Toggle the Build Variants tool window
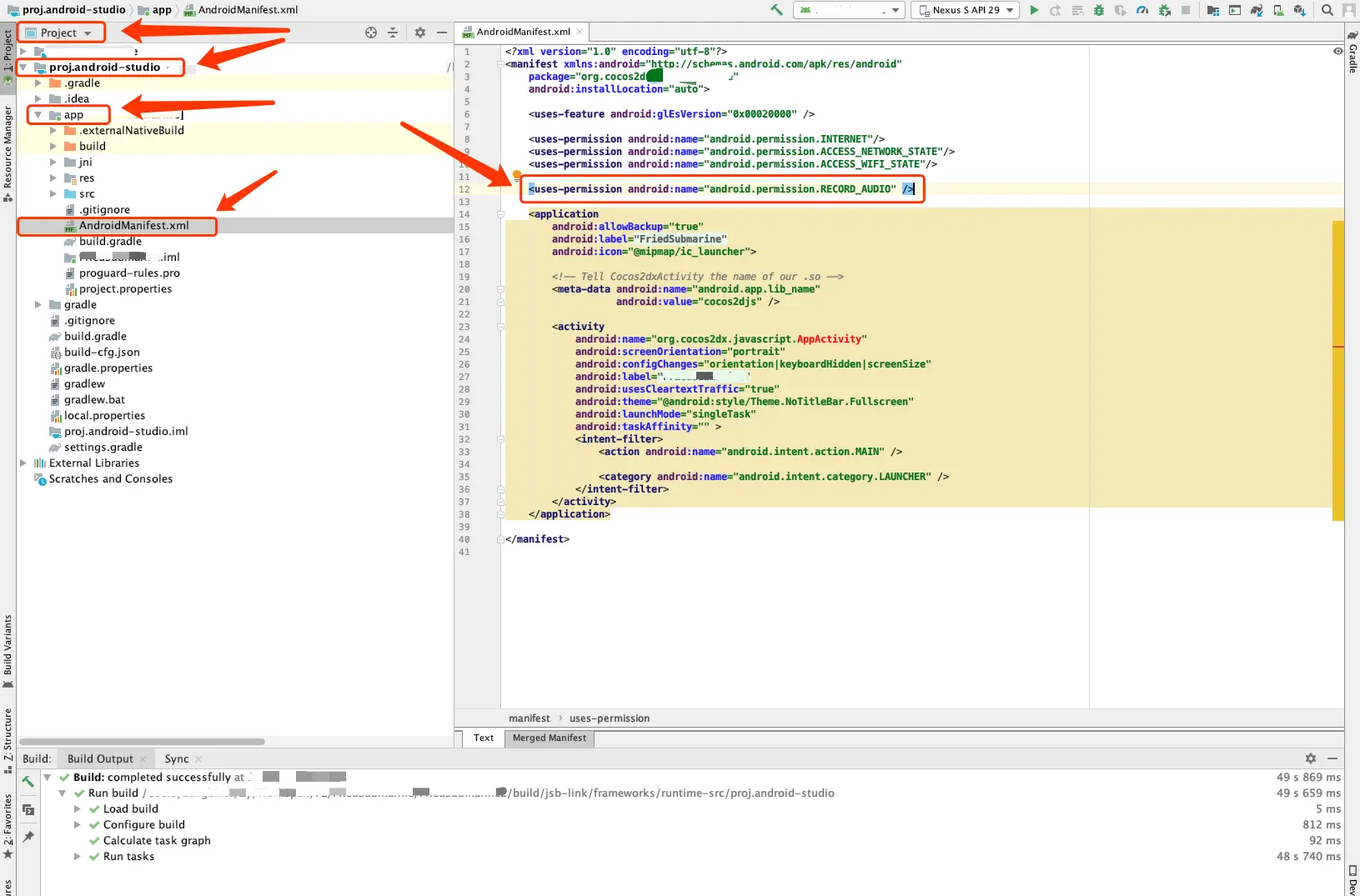The image size is (1360, 896). coord(8,651)
